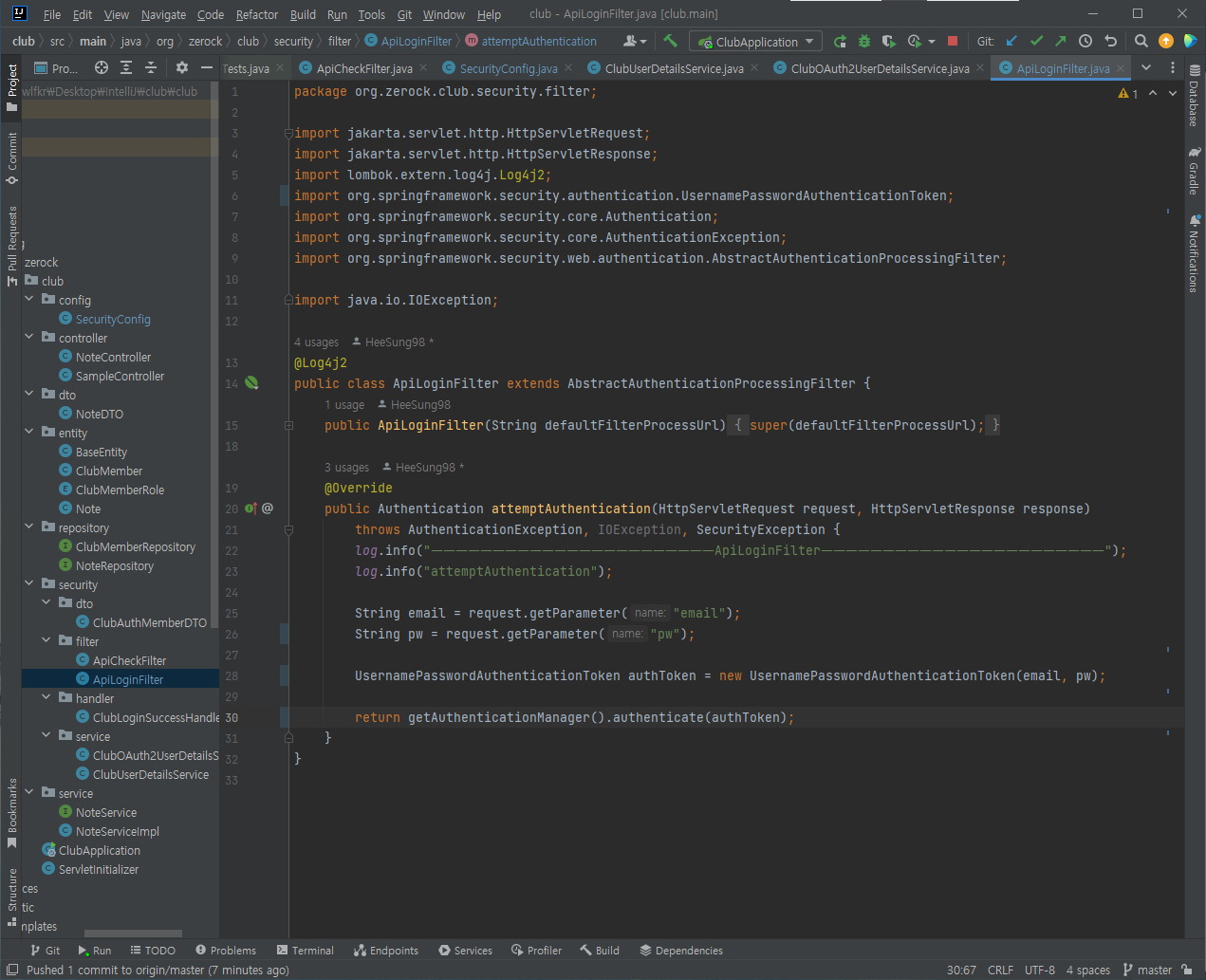Switch to the SecurityConfig.java tab
Viewport: 1206px width, 980px height.
coord(509,68)
